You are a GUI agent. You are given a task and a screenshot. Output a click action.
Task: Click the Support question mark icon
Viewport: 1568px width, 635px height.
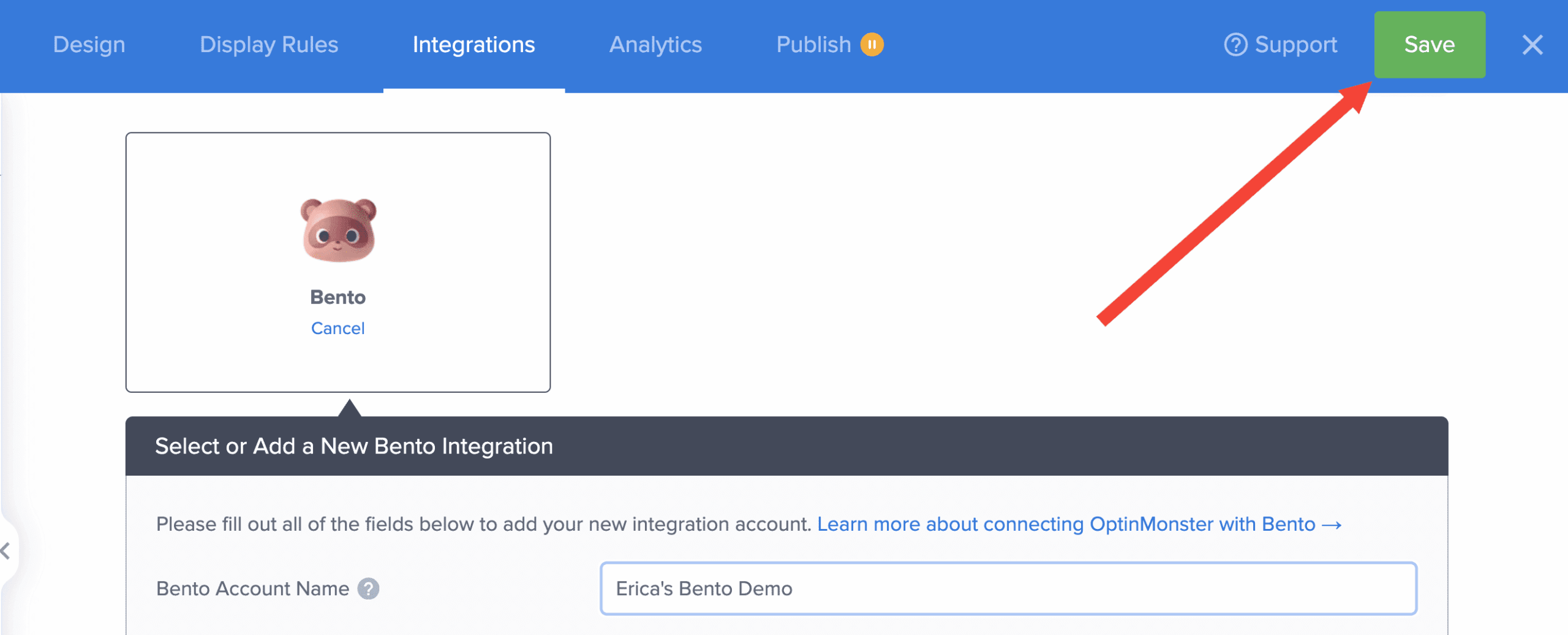[1235, 45]
